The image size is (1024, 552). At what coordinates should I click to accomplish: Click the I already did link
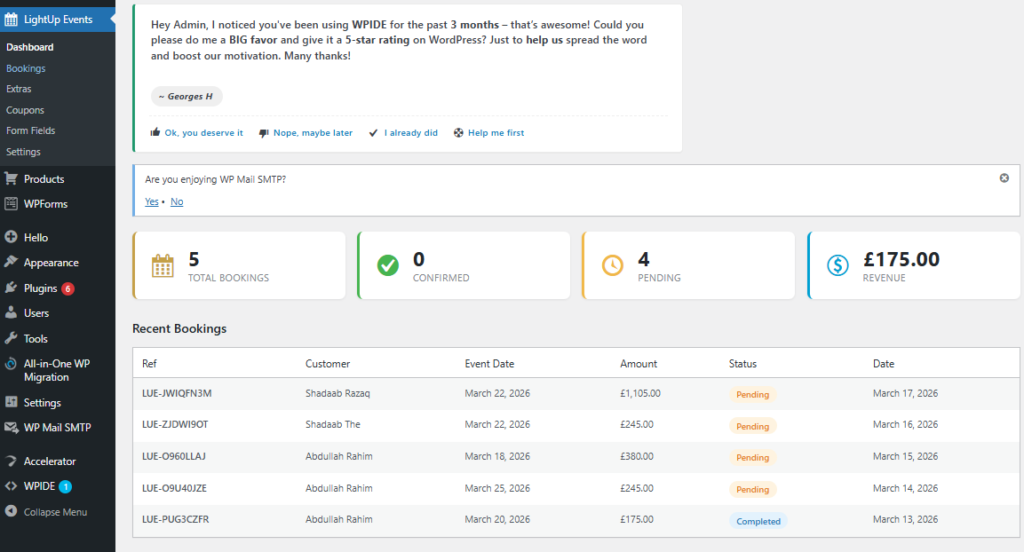tap(411, 133)
